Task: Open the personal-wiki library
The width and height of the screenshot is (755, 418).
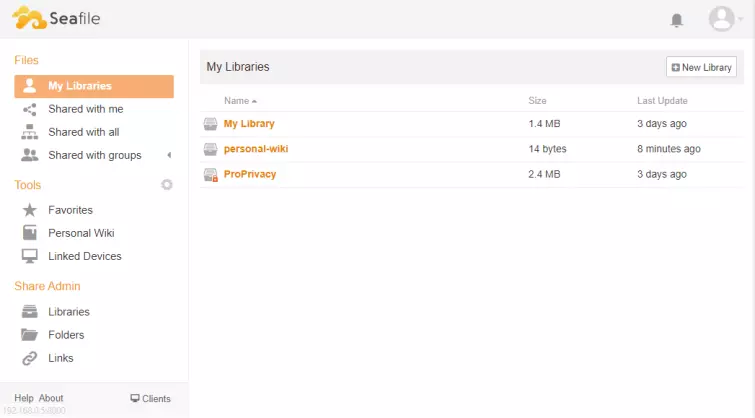Action: tap(256, 149)
